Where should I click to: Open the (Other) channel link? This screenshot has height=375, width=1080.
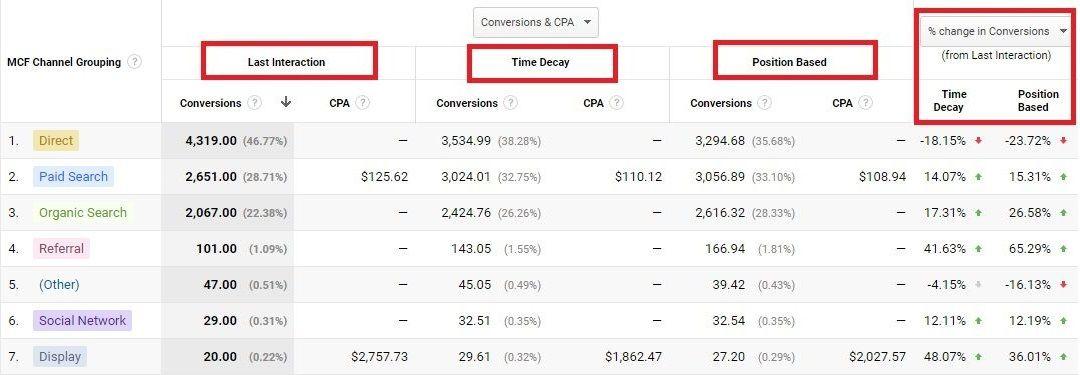(x=59, y=285)
